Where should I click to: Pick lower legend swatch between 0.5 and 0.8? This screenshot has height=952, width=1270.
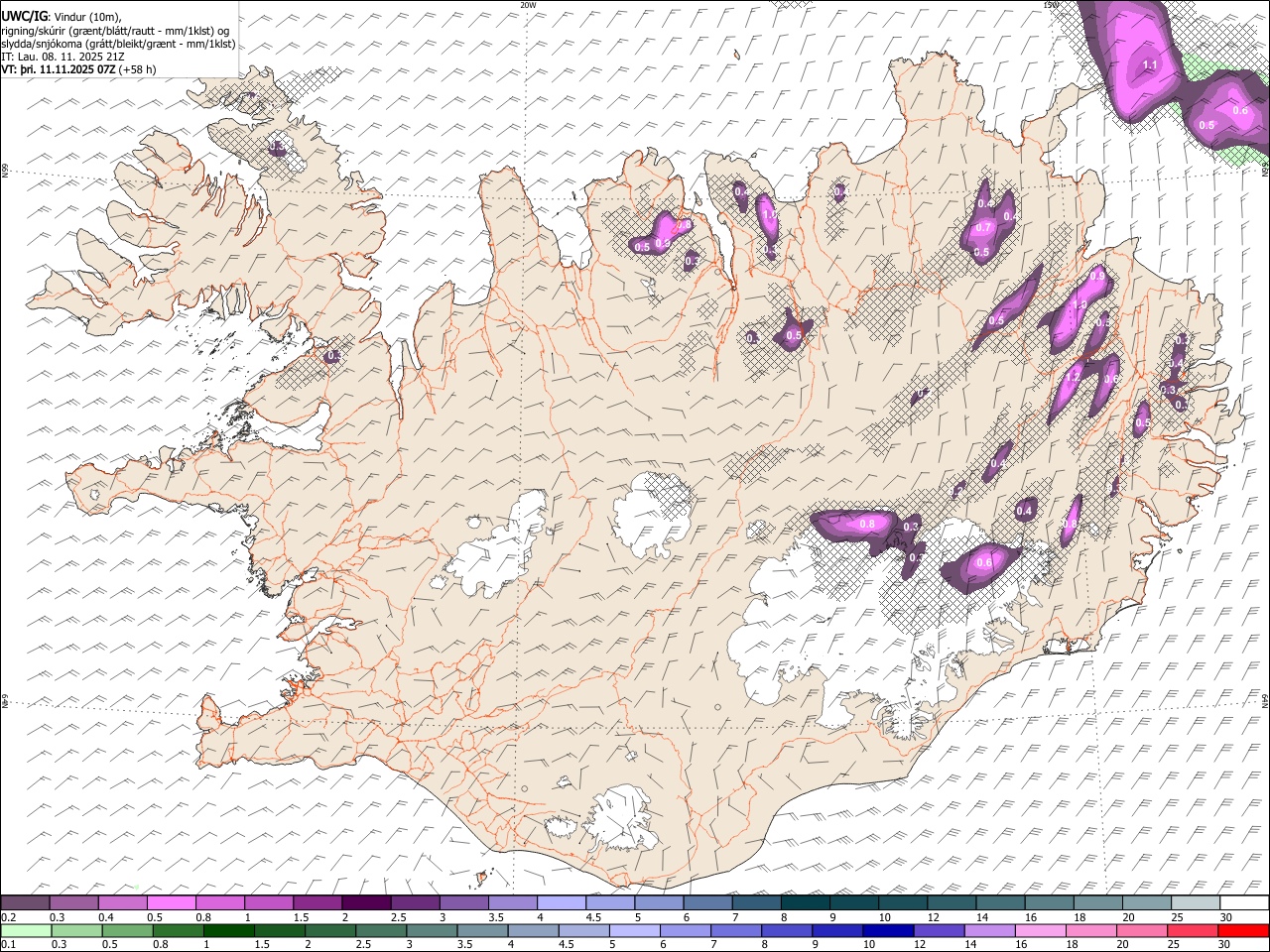coord(127,930)
